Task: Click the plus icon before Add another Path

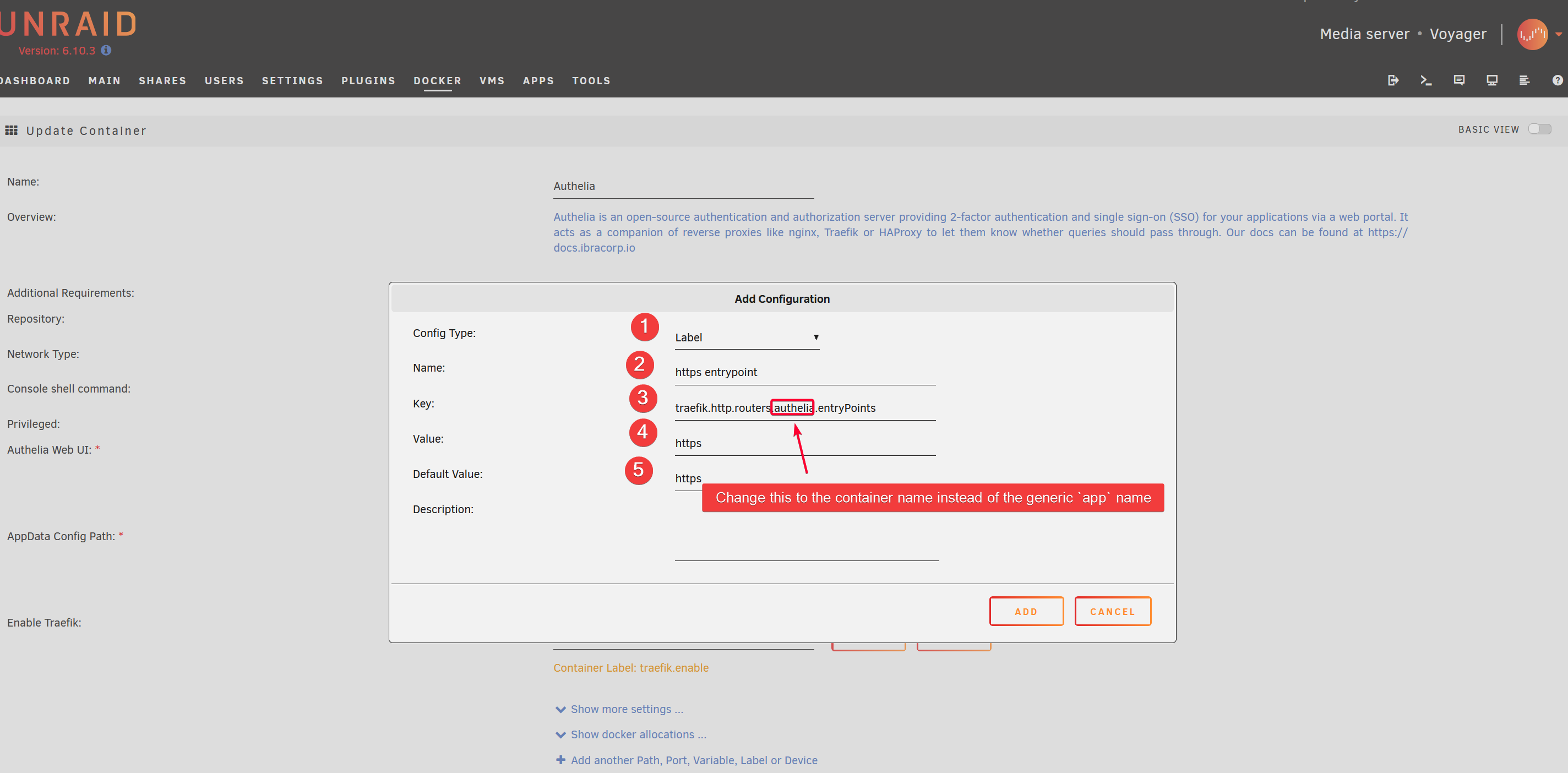Action: [x=560, y=760]
